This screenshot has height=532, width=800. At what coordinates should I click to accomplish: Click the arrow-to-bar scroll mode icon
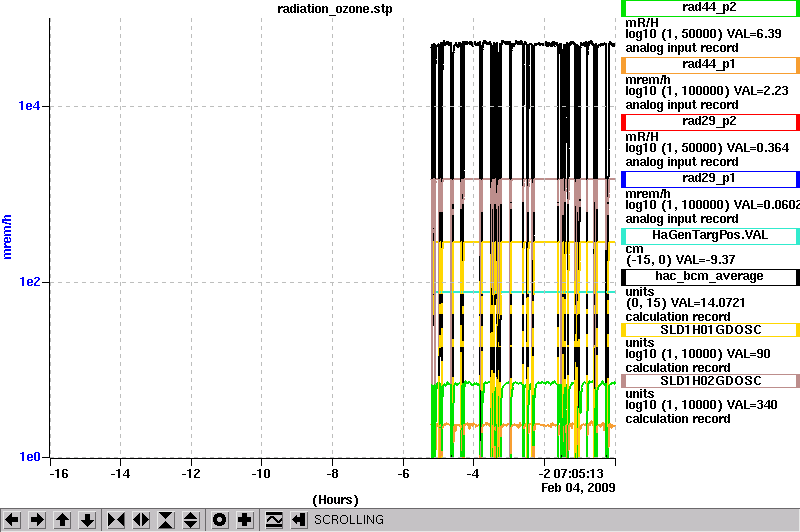click(299, 520)
